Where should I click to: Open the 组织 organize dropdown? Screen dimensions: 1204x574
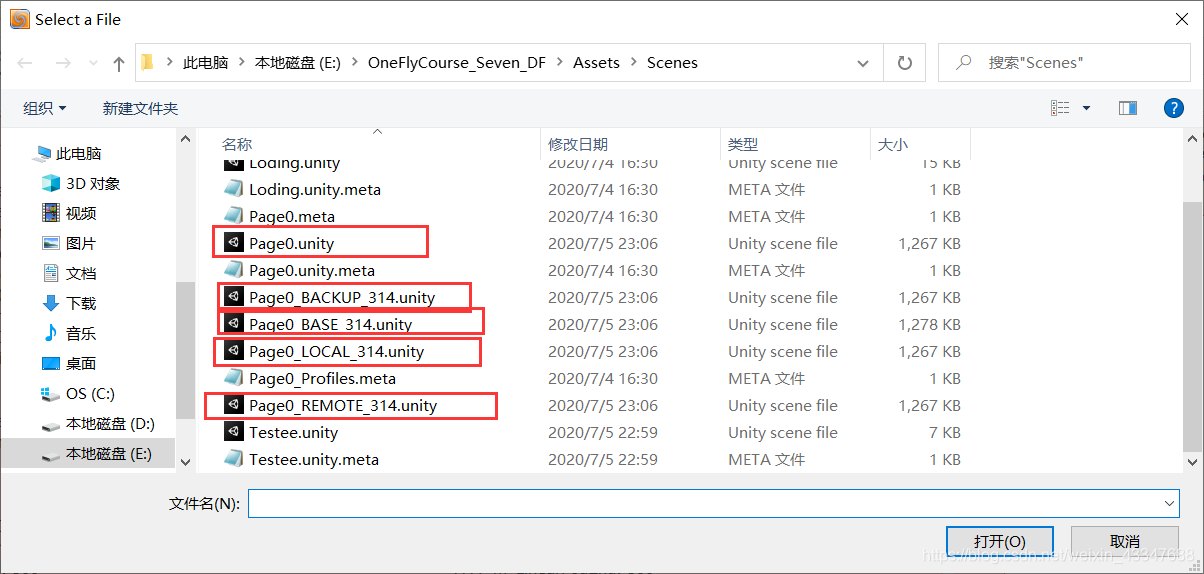[45, 108]
